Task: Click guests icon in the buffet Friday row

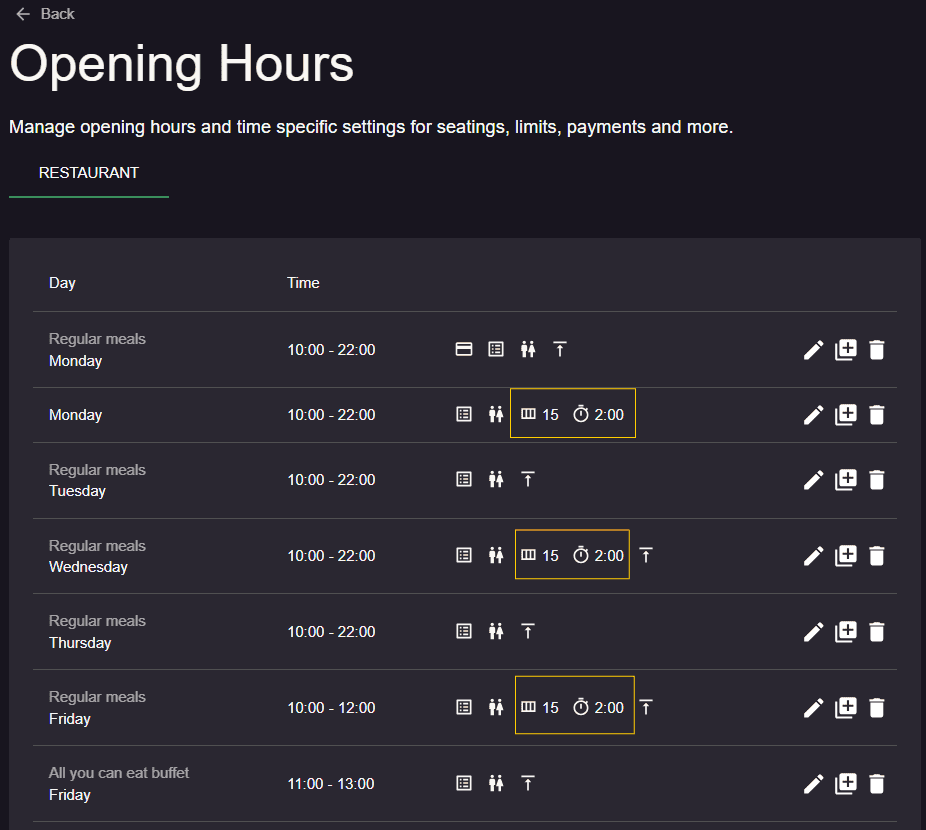Action: pos(496,783)
